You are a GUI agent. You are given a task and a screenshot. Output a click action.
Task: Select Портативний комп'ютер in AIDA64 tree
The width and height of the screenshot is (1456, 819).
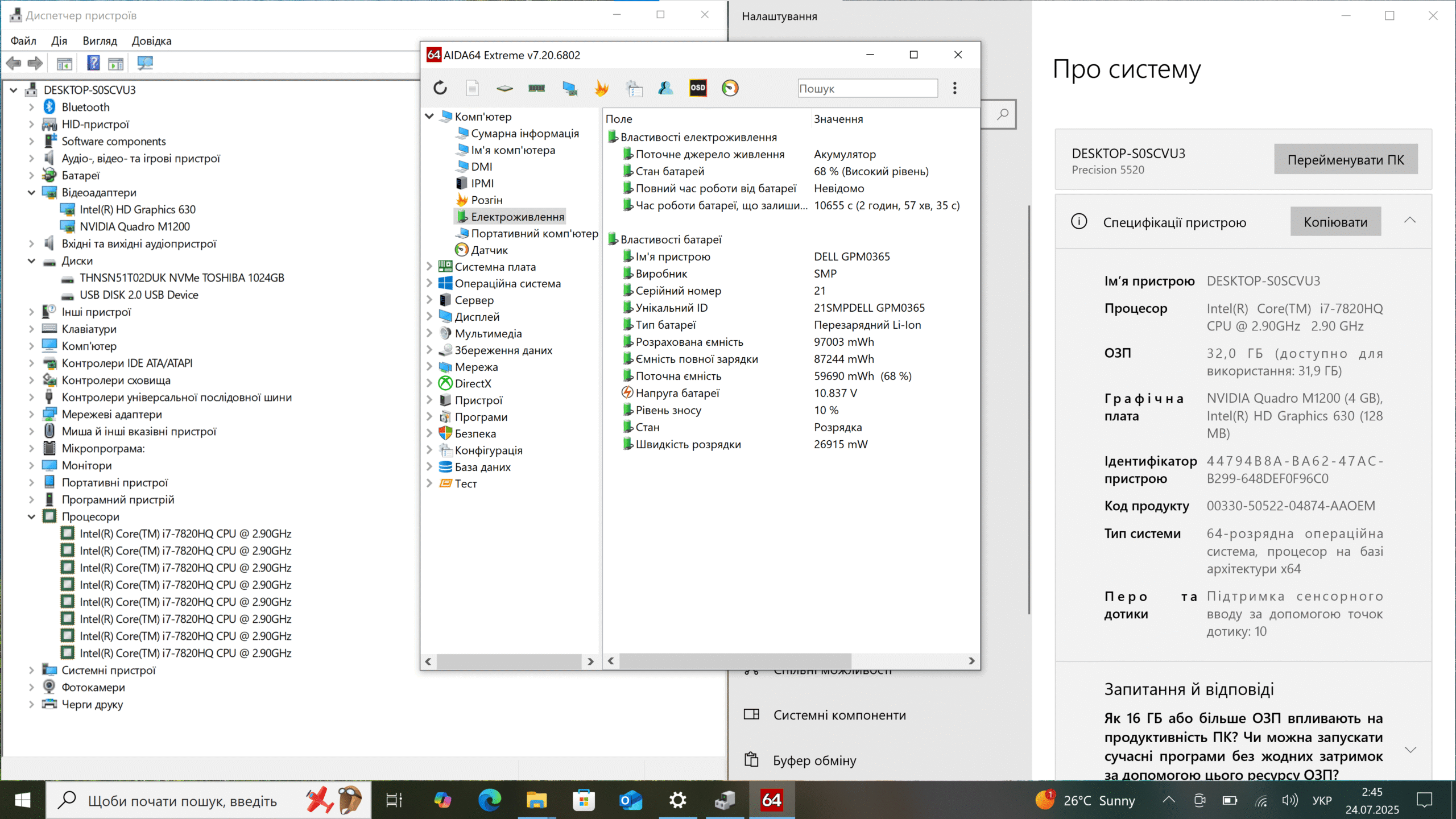534,233
